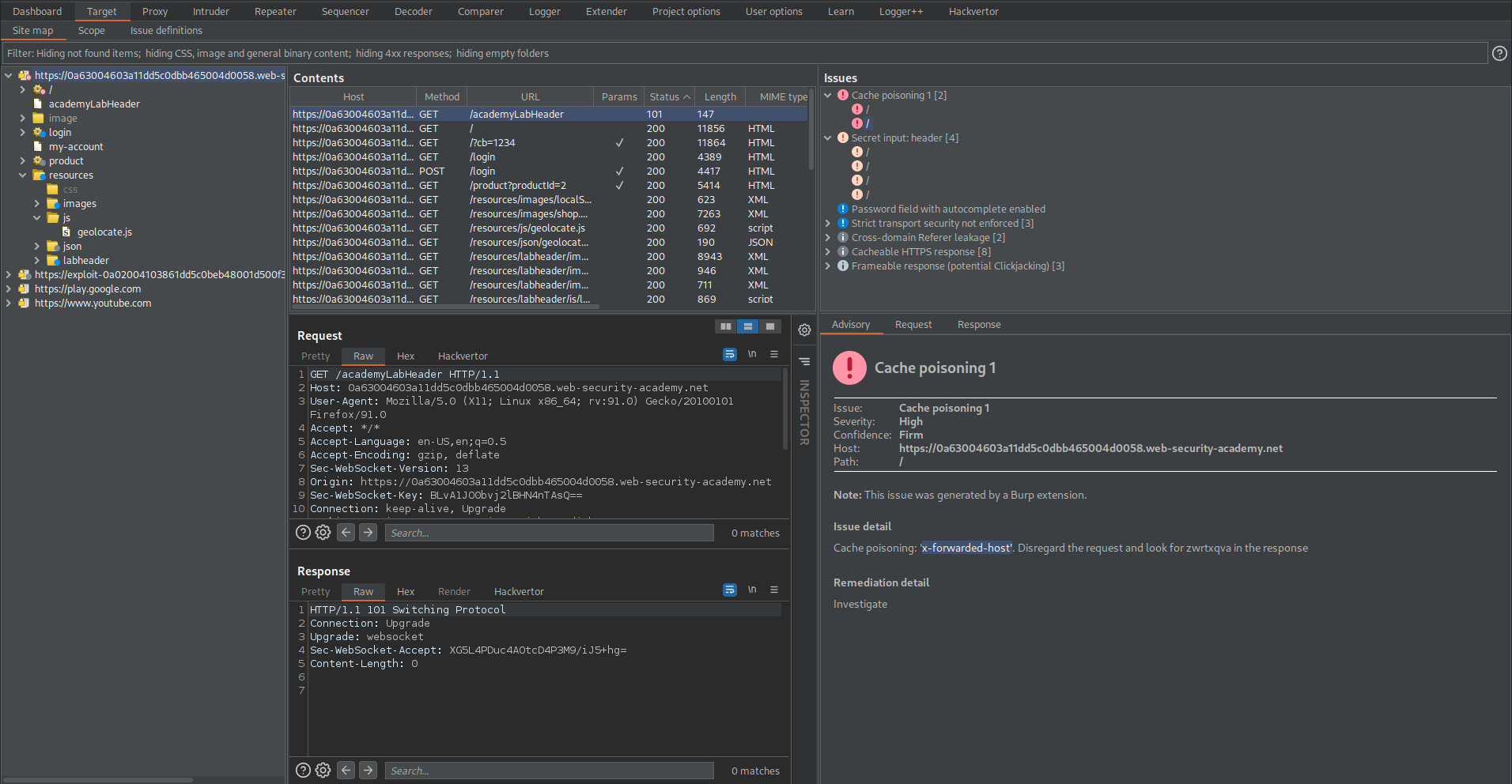Switch to the Intruder tab
This screenshot has width=1512, height=784.
[210, 11]
